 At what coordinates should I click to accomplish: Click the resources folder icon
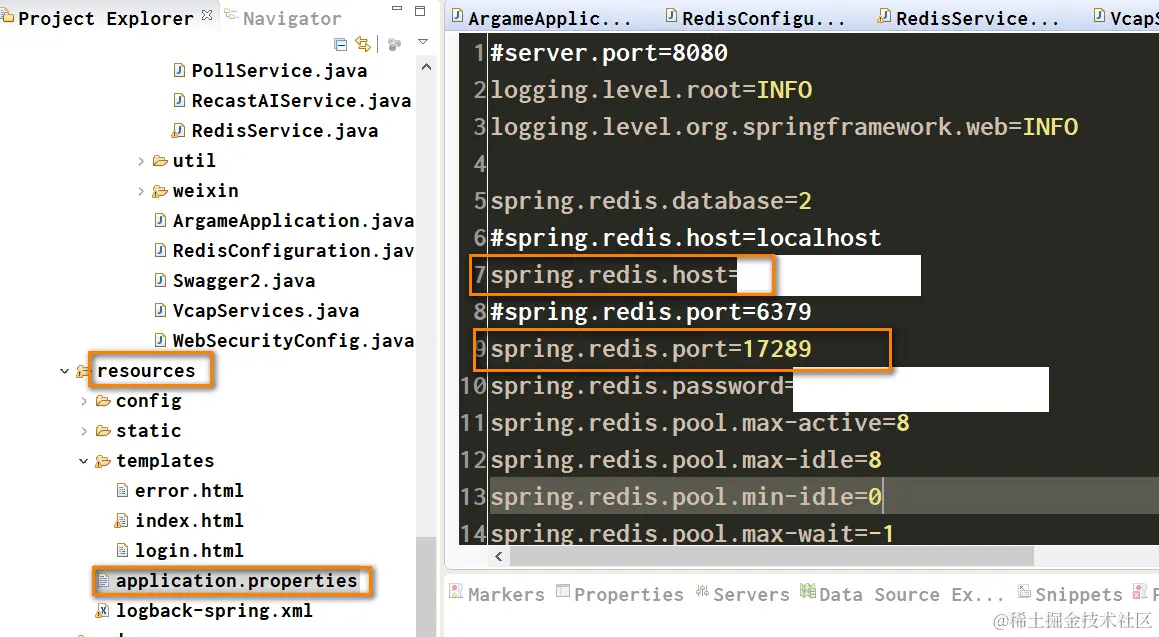coord(84,371)
